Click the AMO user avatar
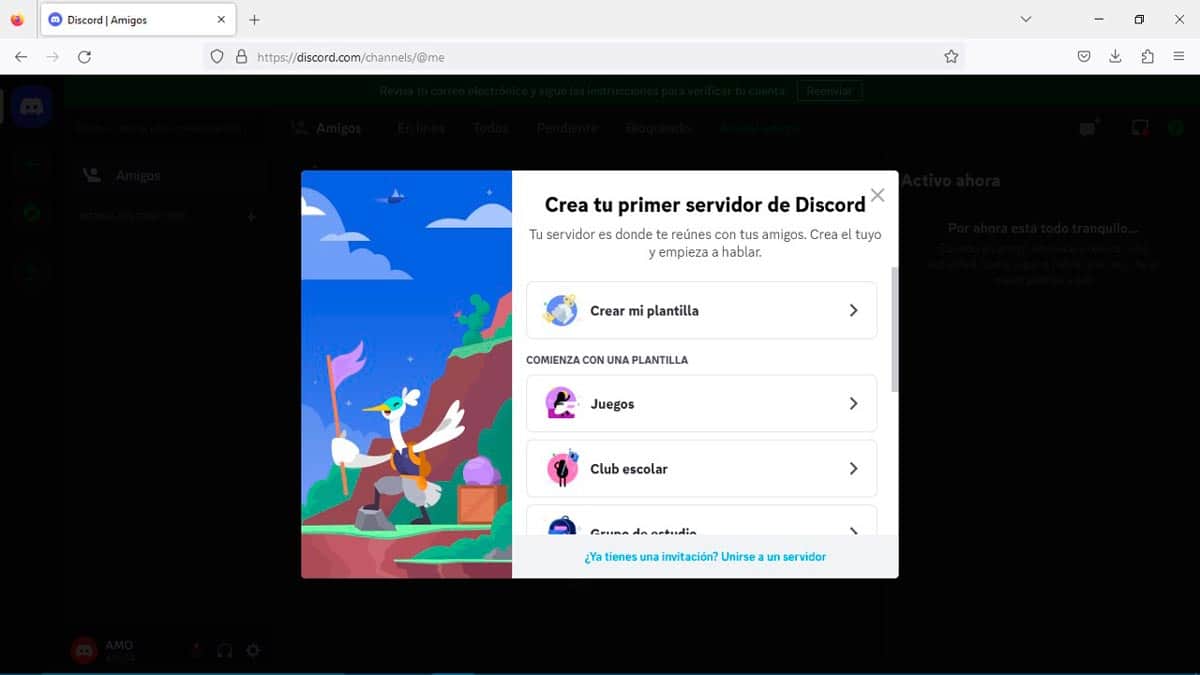Image resolution: width=1200 pixels, height=675 pixels. [x=85, y=651]
